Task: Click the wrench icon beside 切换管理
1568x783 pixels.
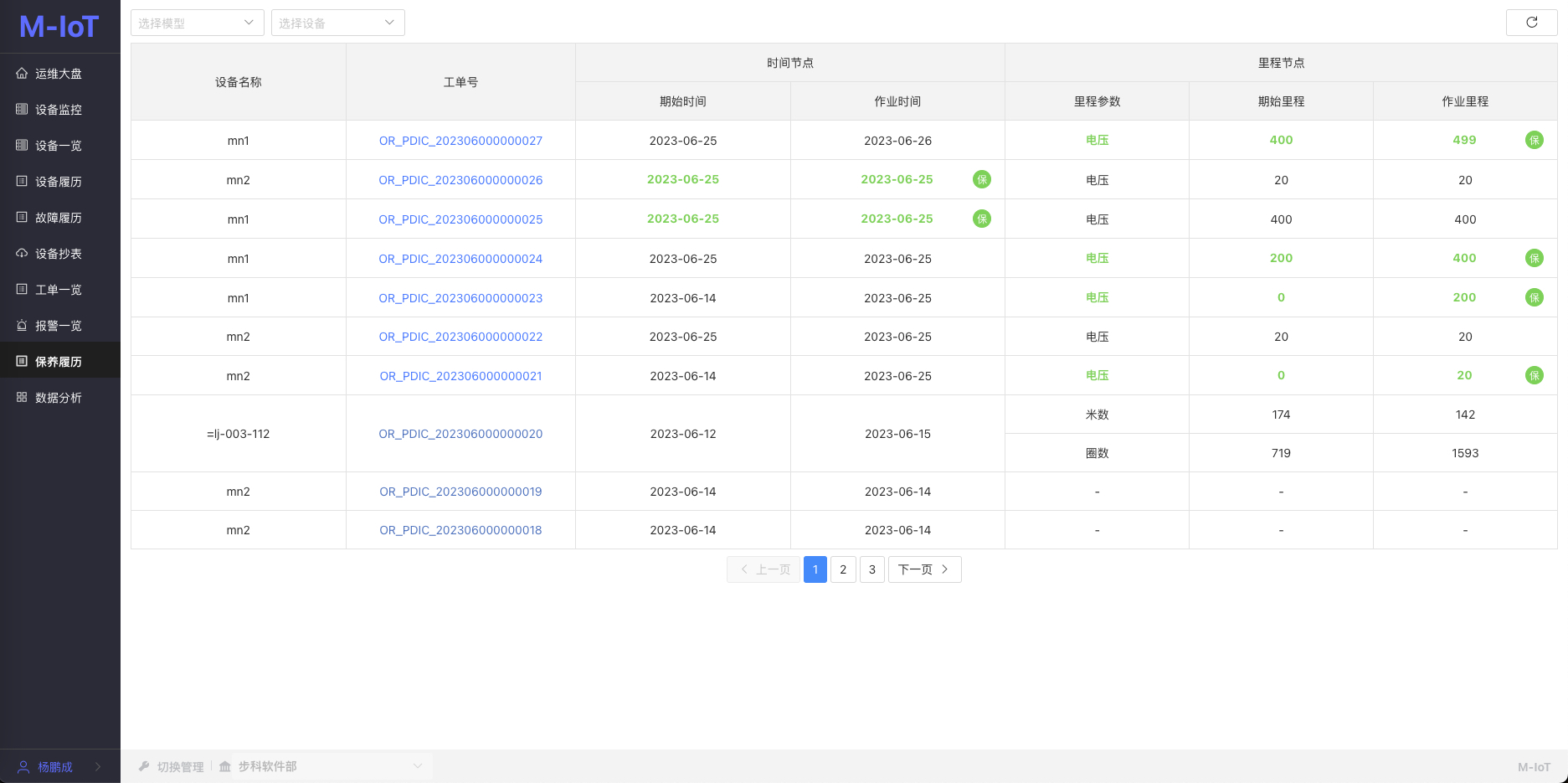Action: pyautogui.click(x=144, y=766)
